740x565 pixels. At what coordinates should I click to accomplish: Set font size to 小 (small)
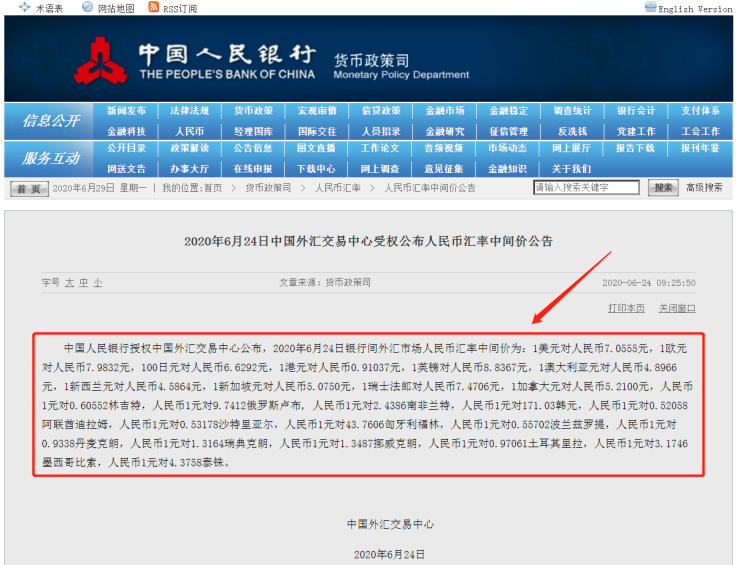point(98,283)
